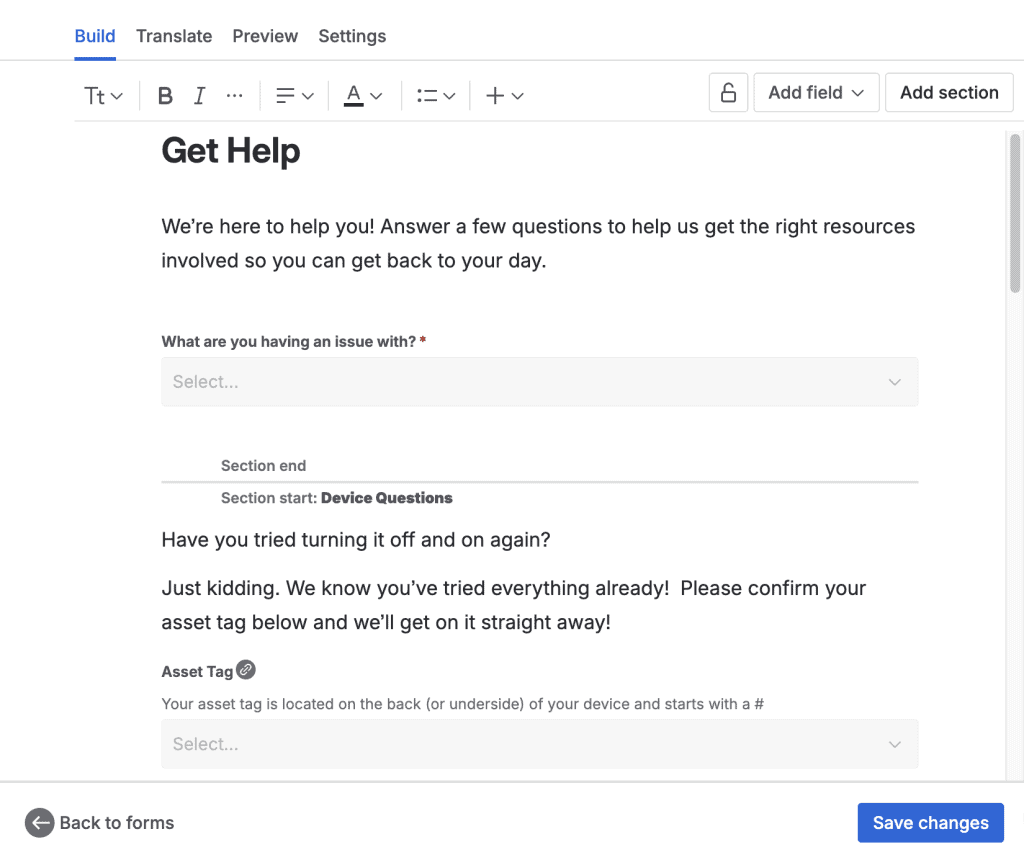Viewport: 1024px width, 860px height.
Task: Switch to the Translate tab
Action: tap(174, 36)
